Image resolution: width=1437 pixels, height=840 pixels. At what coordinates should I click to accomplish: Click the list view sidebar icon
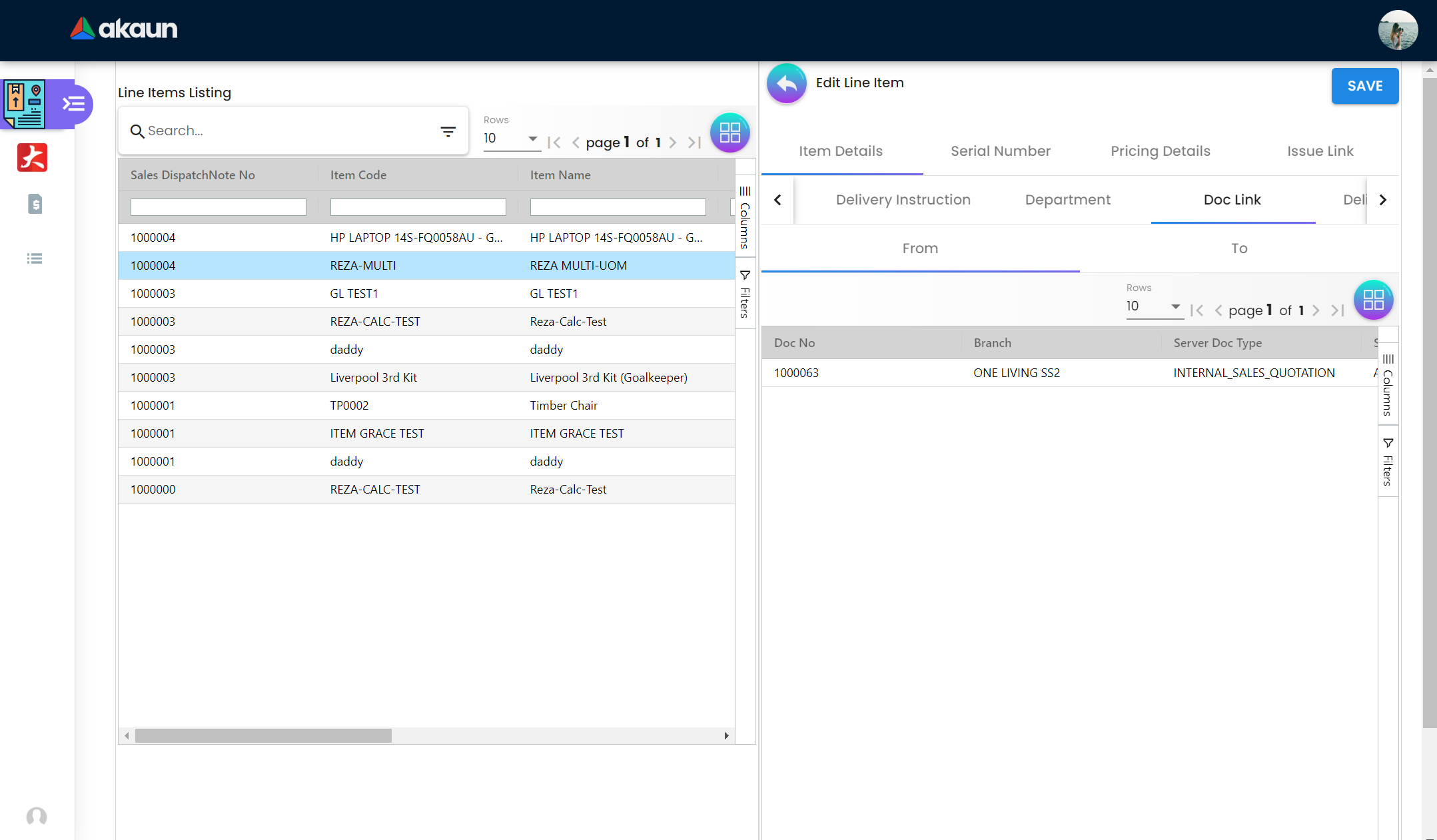tap(35, 258)
